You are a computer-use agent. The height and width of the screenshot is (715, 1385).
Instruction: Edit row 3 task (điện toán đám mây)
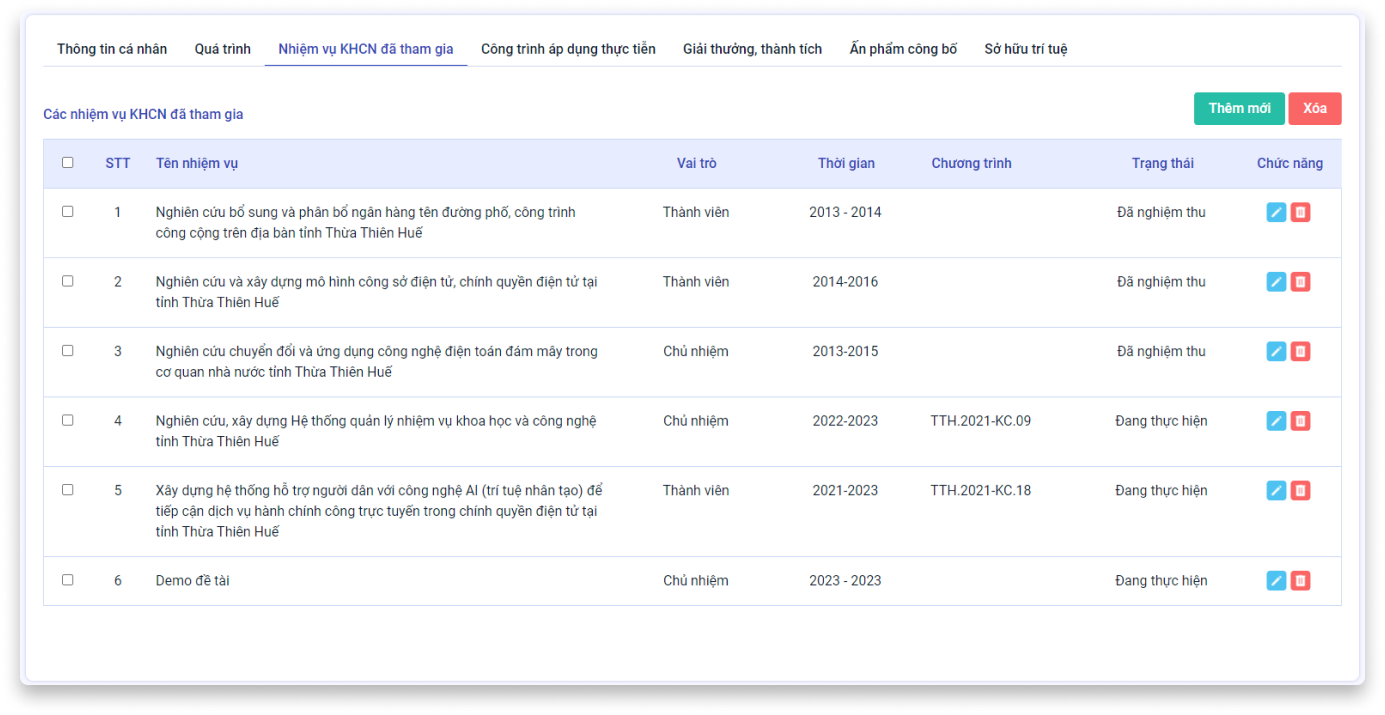pyautogui.click(x=1276, y=351)
